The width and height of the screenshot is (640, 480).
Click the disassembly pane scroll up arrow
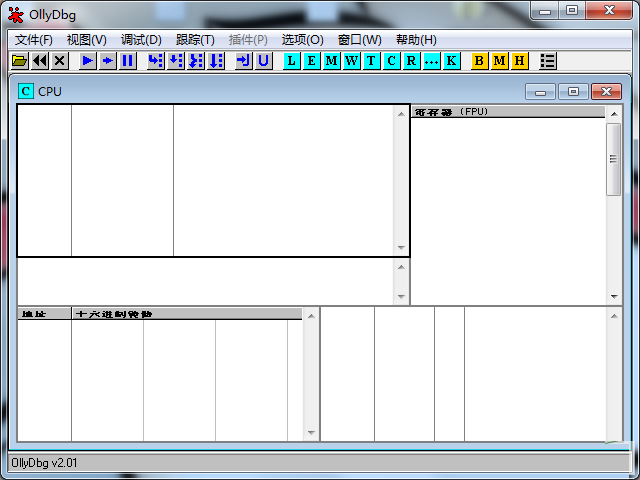tap(401, 114)
